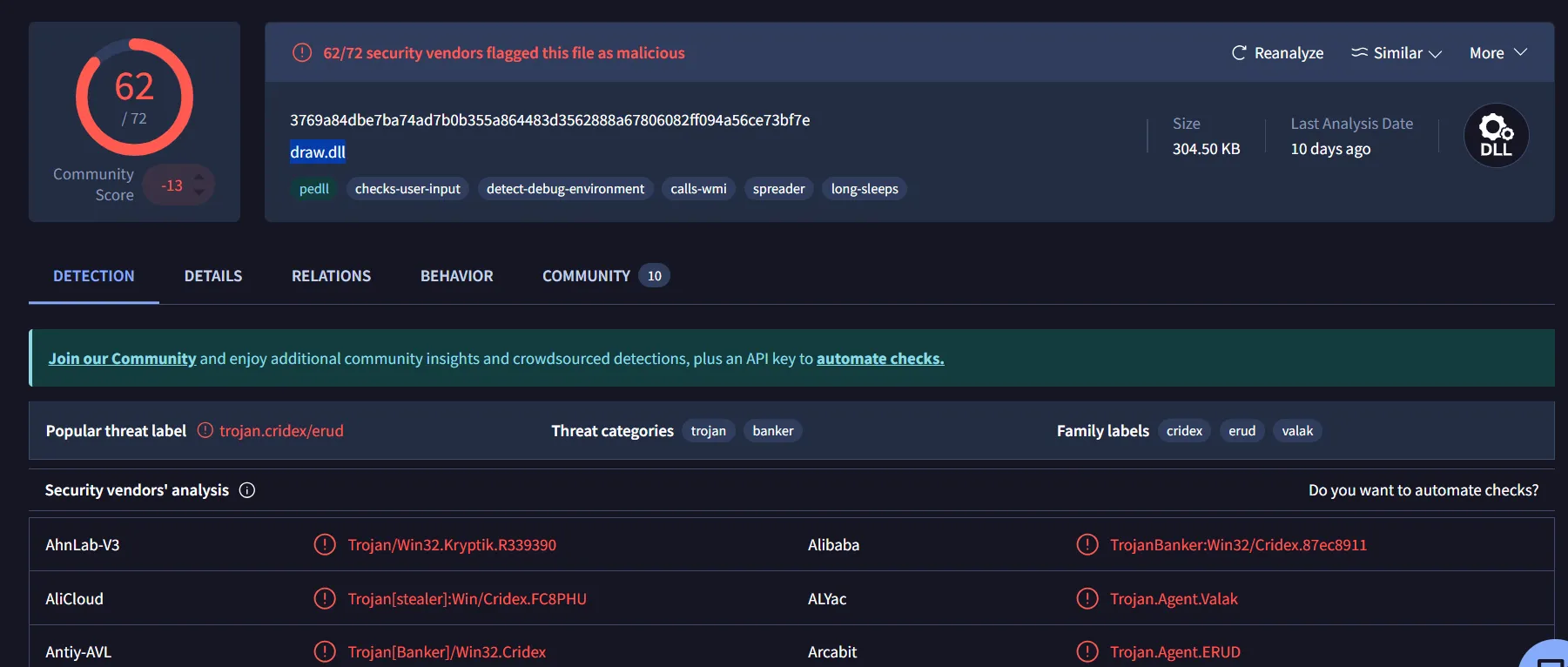
Task: Click the 62/72 security vendors flagged message
Action: tap(504, 53)
